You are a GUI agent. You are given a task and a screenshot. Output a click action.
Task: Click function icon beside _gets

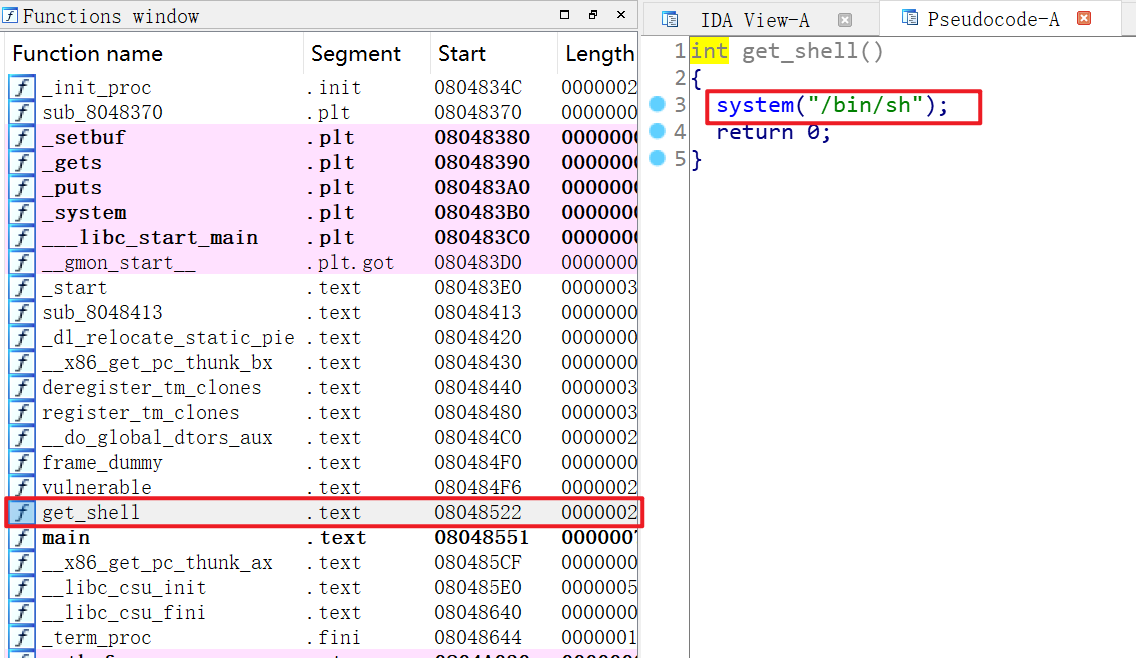click(x=22, y=162)
